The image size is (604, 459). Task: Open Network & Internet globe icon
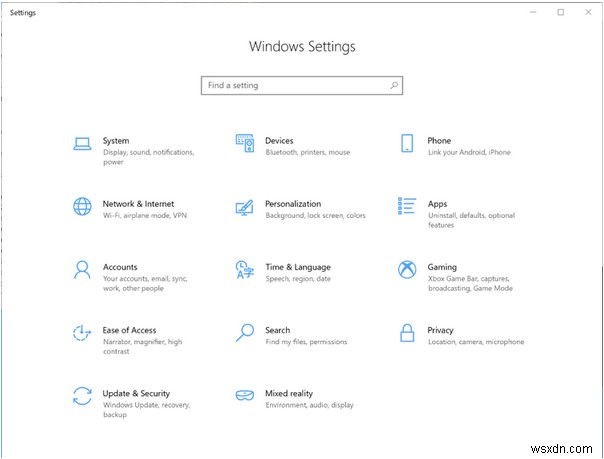pos(82,206)
